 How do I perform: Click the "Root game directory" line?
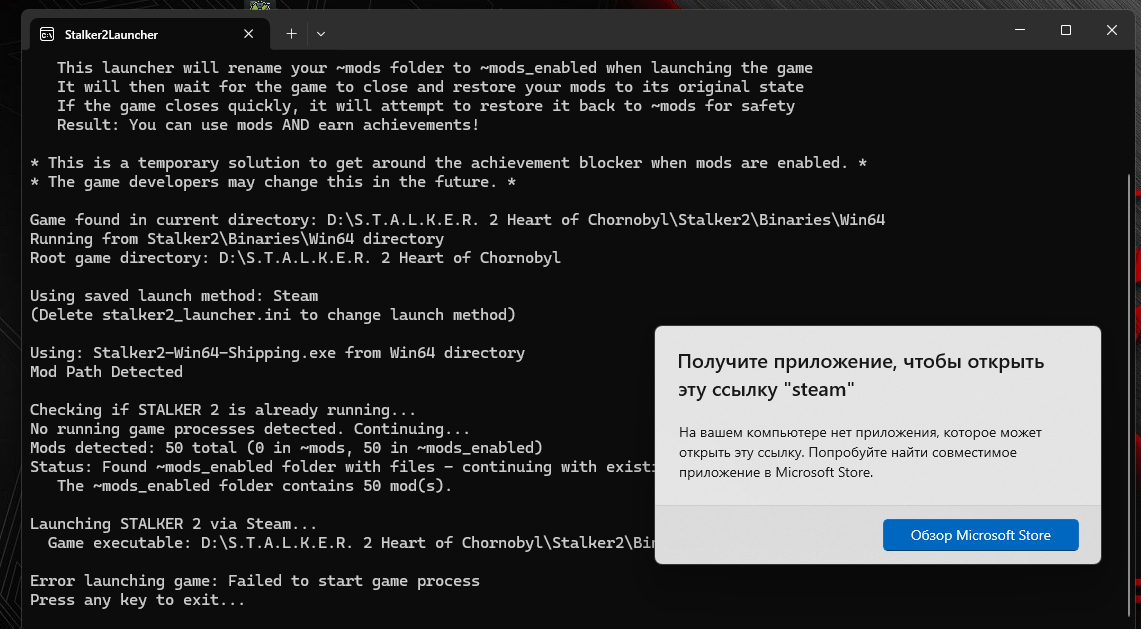[295, 258]
